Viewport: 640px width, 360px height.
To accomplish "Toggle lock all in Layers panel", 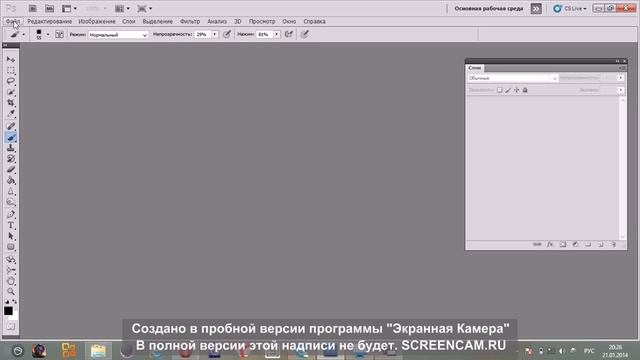I will click(525, 90).
